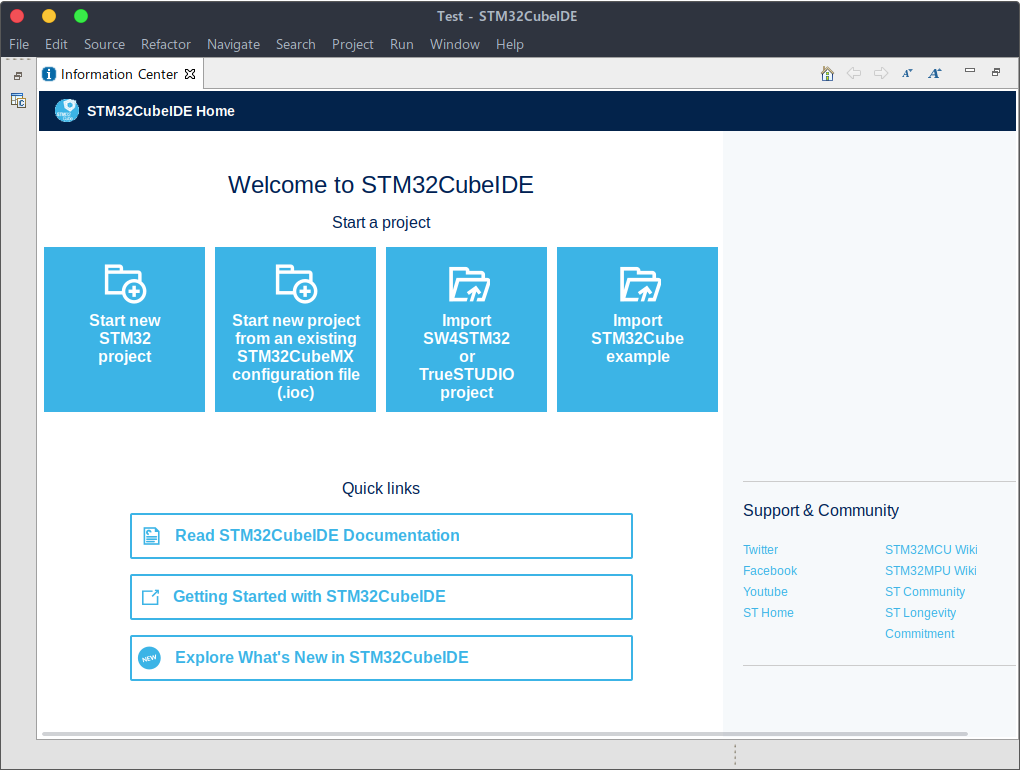This screenshot has height=770, width=1020.
Task: Open the Search menu
Action: pos(295,44)
